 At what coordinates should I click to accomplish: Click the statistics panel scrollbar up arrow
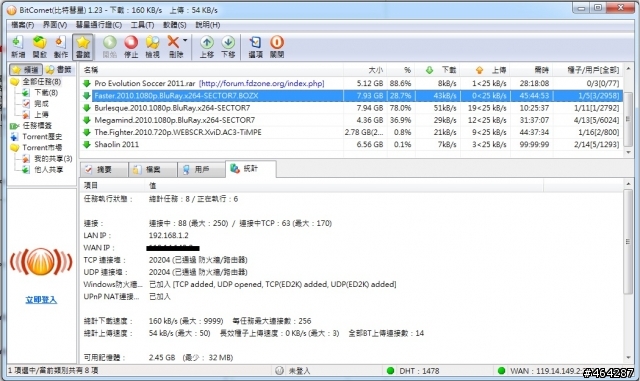coord(629,184)
